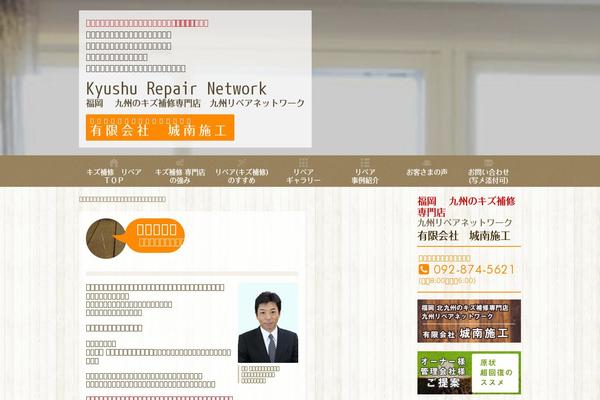Image resolution: width=600 pixels, height=400 pixels.
Task: Click the grid icon above リペア ギャラリー
Action: 303,163
